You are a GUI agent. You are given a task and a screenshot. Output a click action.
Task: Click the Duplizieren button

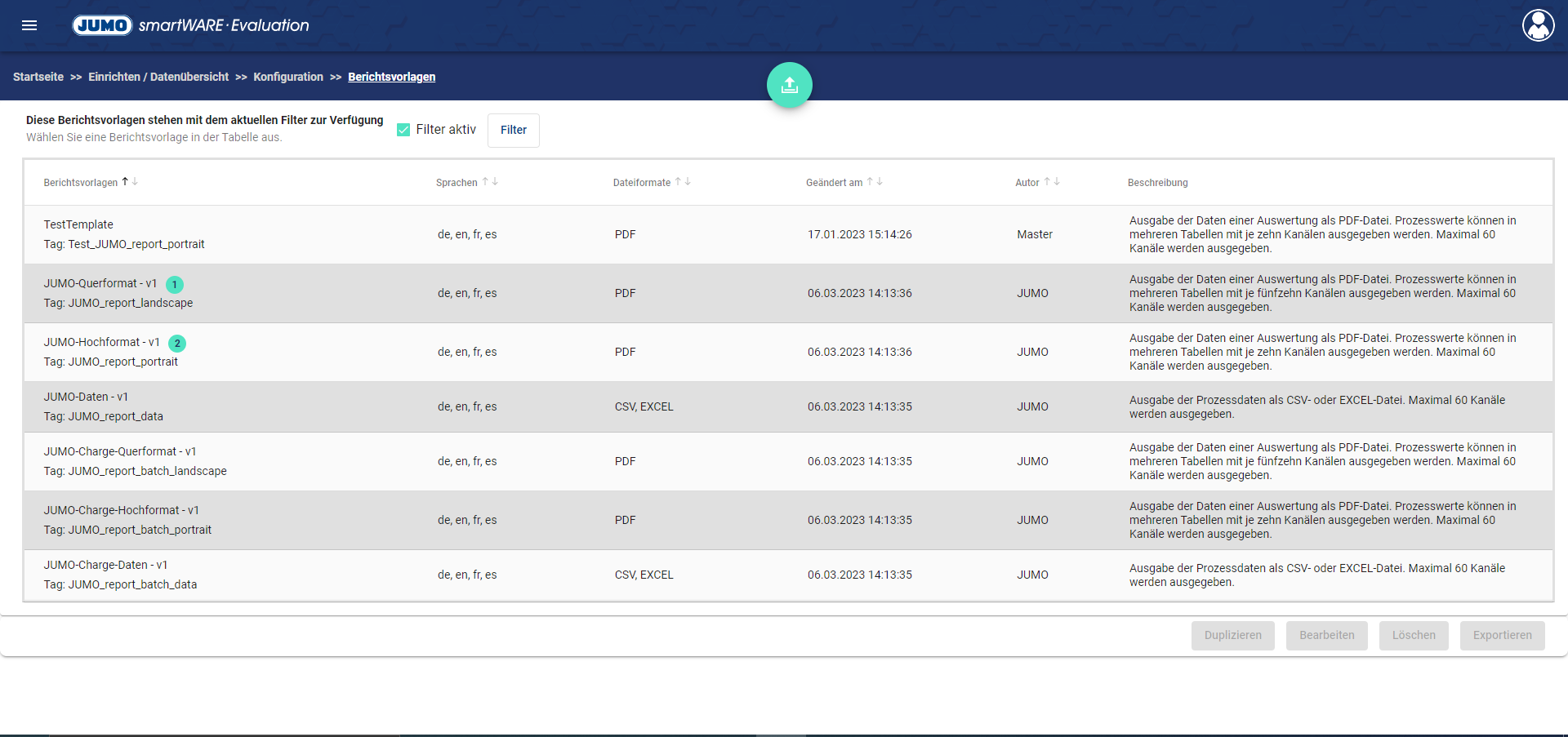coord(1233,636)
